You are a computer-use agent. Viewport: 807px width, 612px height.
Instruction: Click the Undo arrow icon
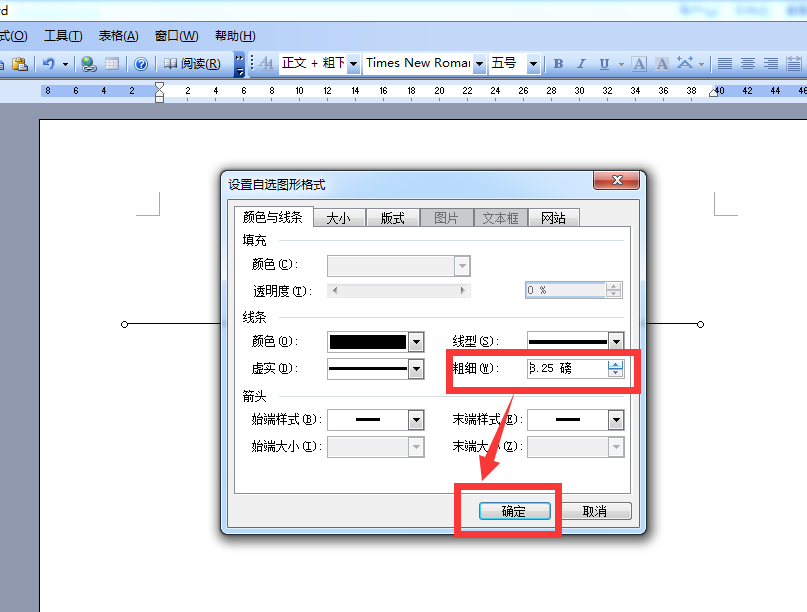click(49, 63)
